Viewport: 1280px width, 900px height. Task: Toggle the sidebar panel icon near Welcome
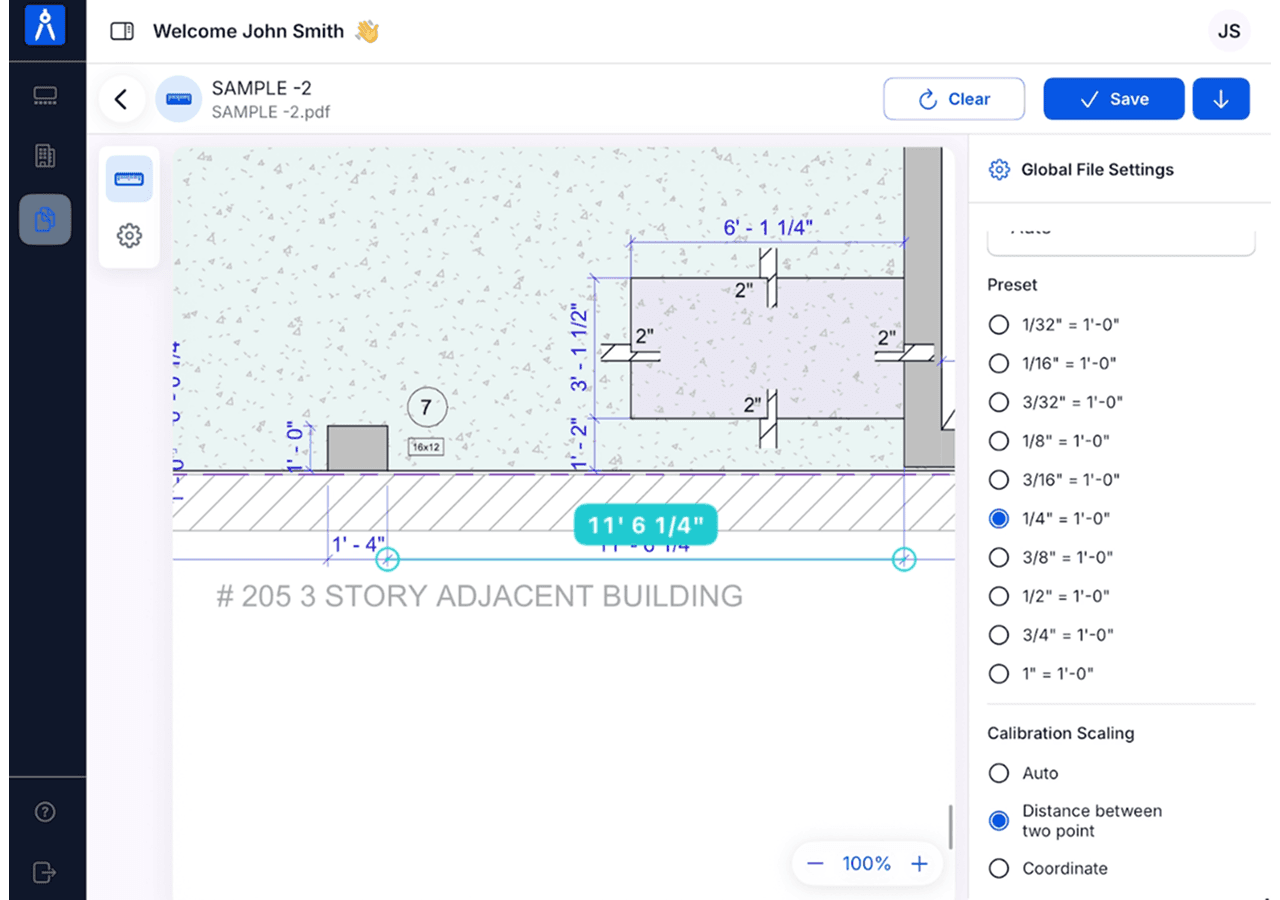[122, 32]
